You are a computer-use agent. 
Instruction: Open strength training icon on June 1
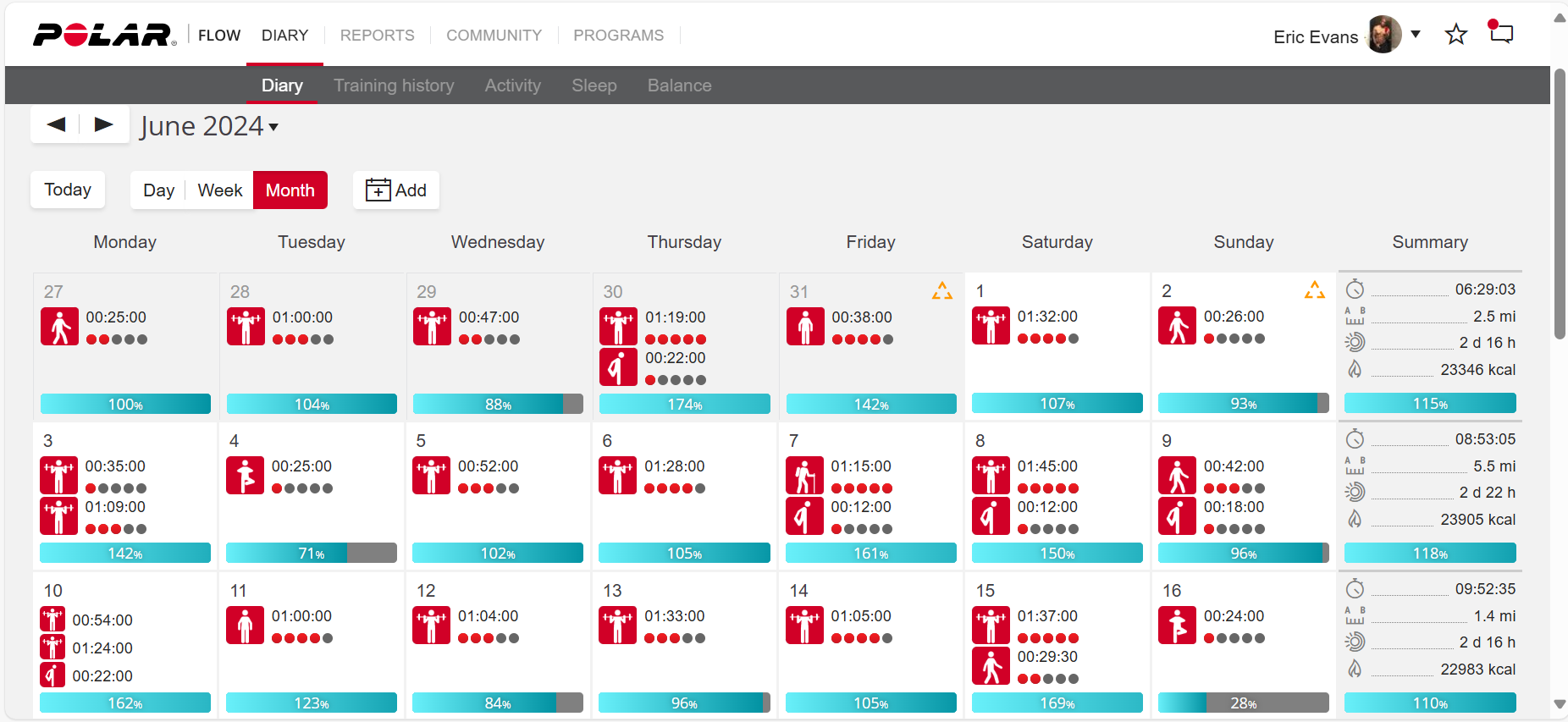coord(991,326)
